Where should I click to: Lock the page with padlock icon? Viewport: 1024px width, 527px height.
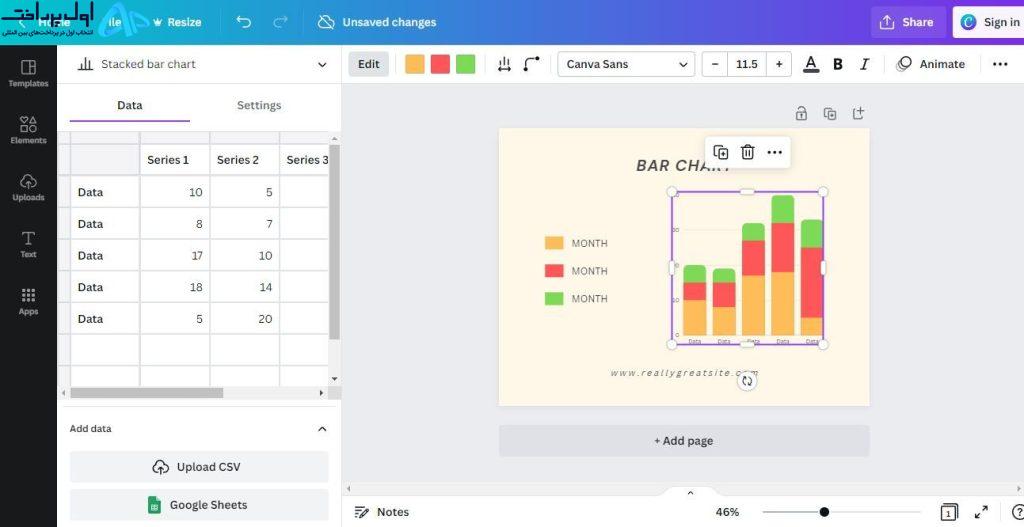(x=801, y=114)
